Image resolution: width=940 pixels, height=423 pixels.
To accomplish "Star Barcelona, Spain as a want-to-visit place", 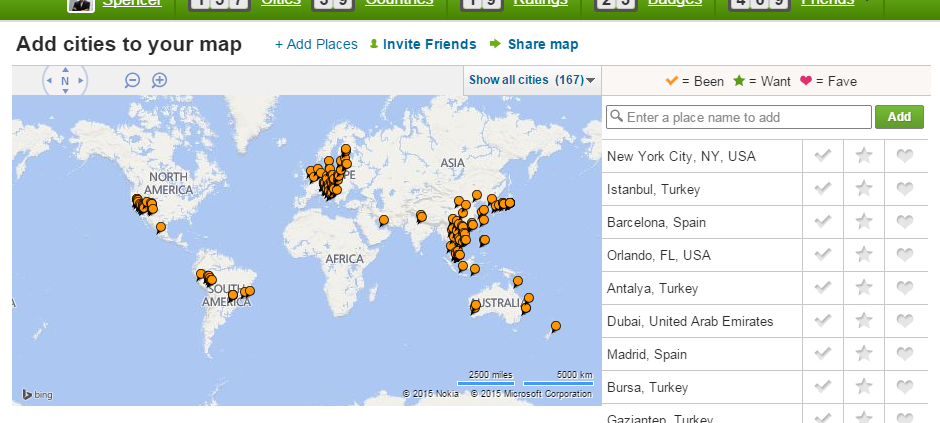I will (x=864, y=222).
